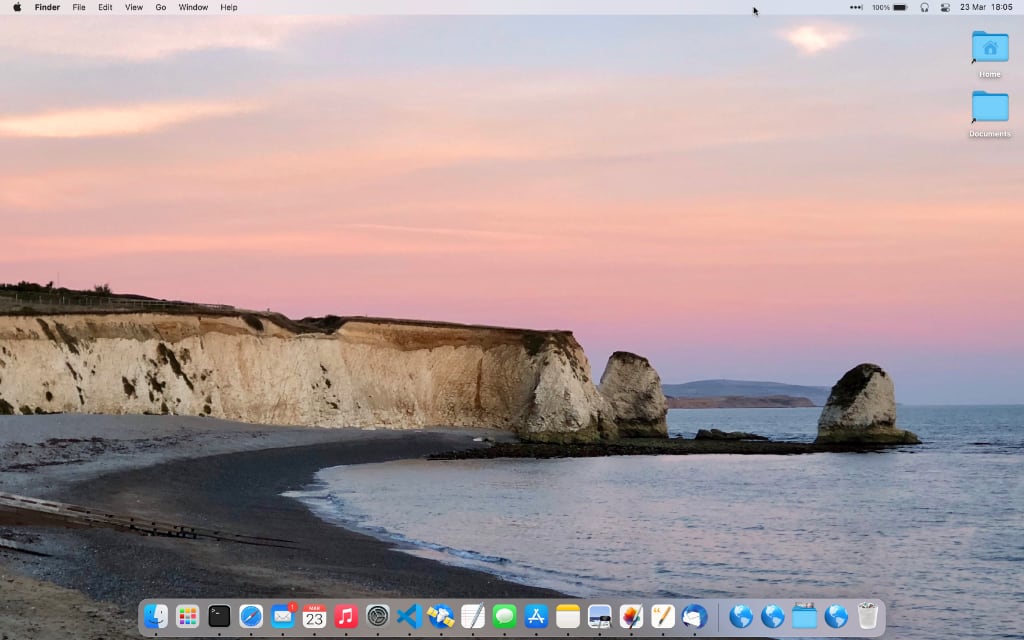
Task: Open Finder from the dock
Action: point(156,617)
